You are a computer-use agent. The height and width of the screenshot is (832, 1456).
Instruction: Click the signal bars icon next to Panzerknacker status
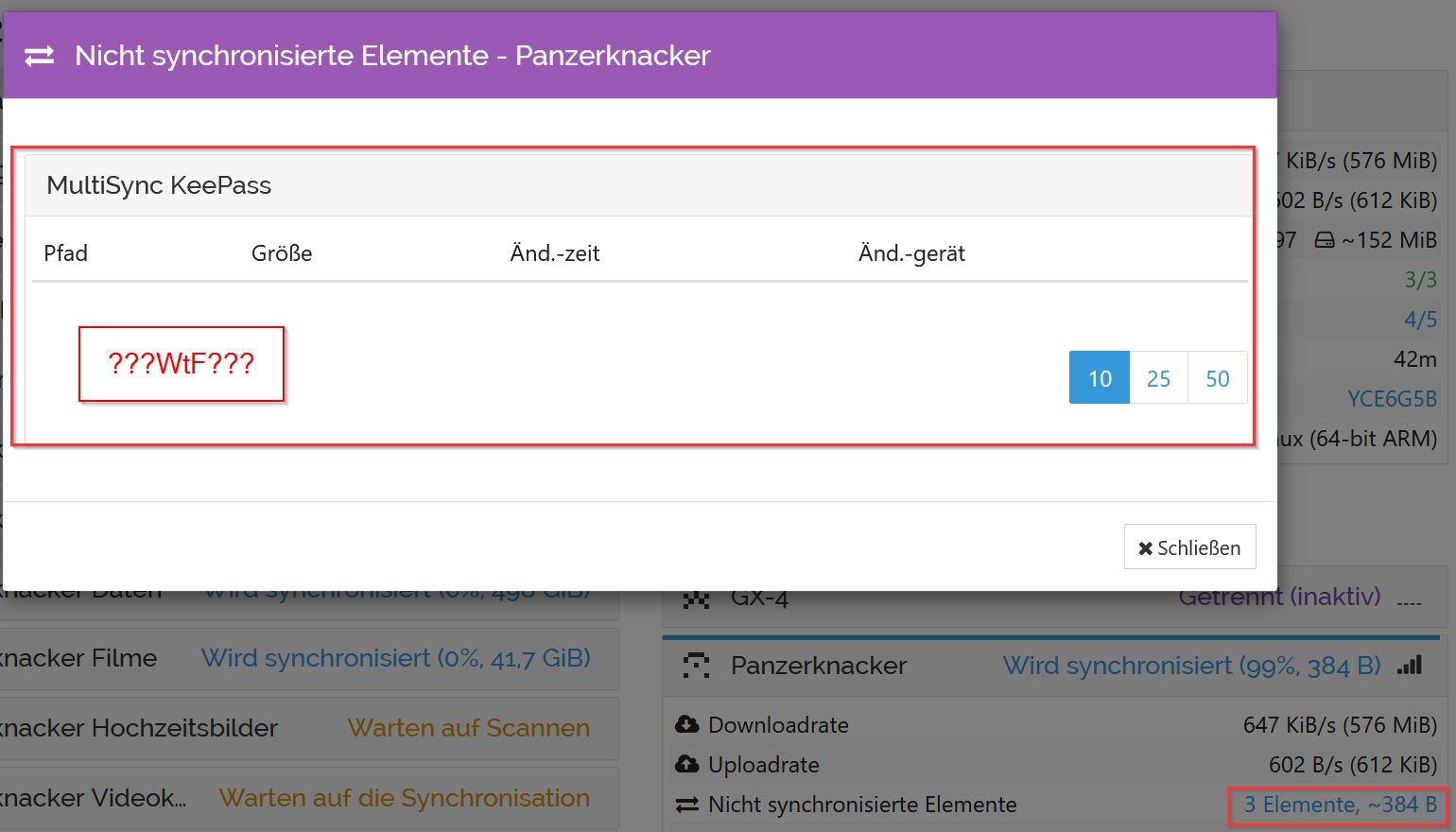tap(1410, 666)
